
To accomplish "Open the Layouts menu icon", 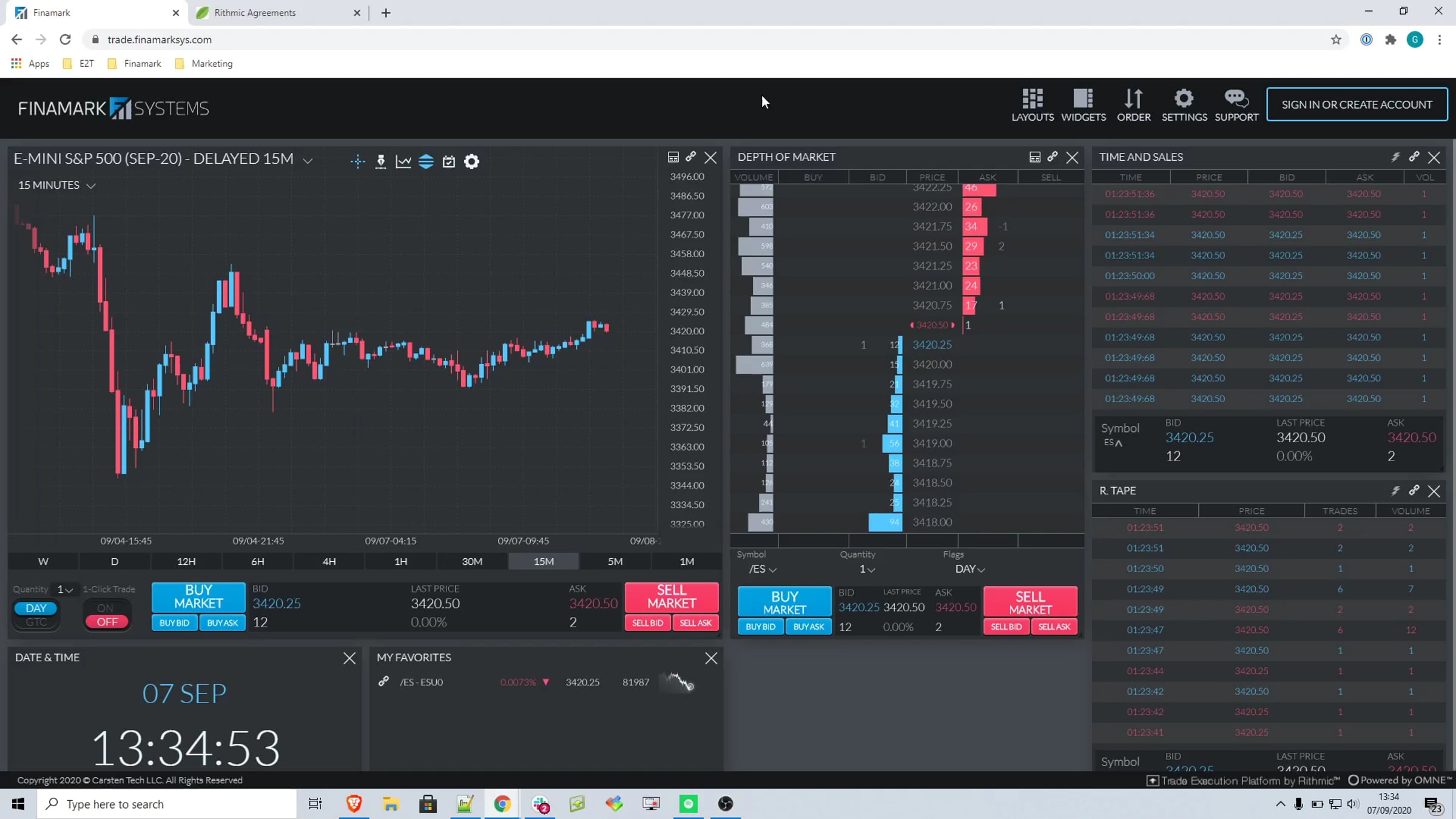I will point(1032,104).
